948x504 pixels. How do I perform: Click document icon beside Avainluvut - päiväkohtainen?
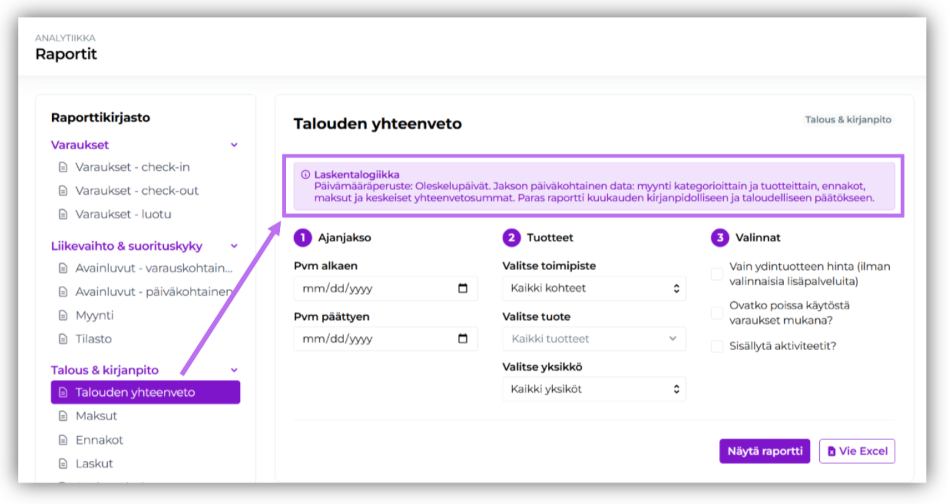(x=63, y=291)
